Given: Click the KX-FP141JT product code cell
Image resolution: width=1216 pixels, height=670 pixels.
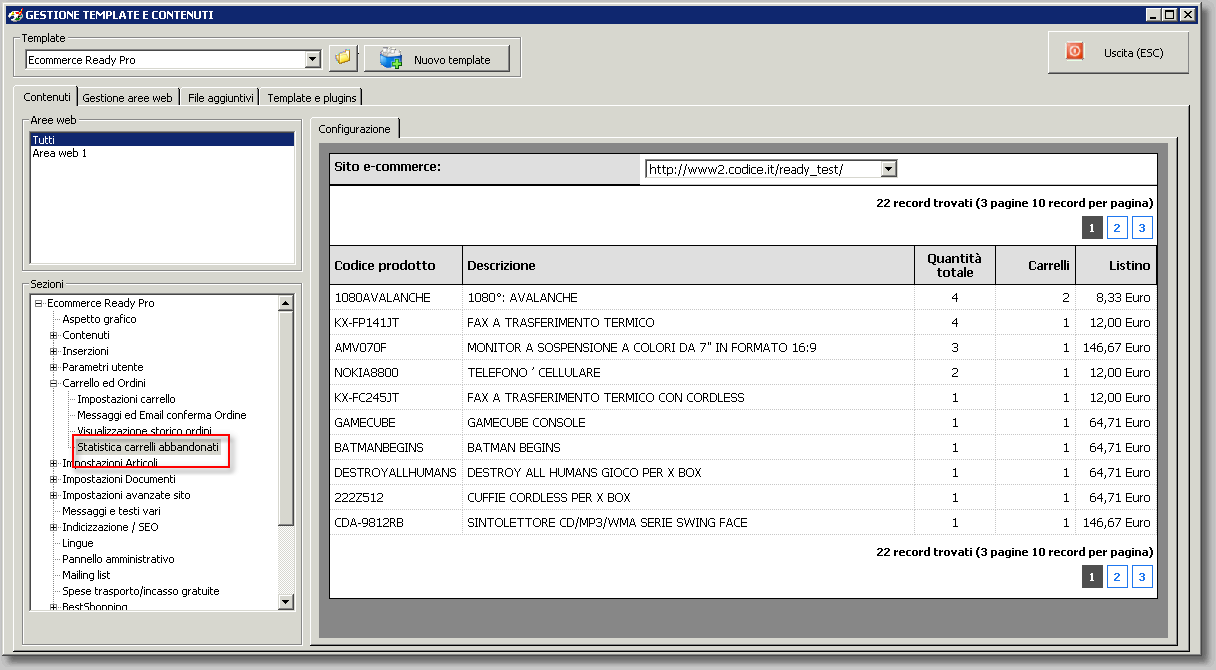Looking at the screenshot, I should tap(396, 322).
